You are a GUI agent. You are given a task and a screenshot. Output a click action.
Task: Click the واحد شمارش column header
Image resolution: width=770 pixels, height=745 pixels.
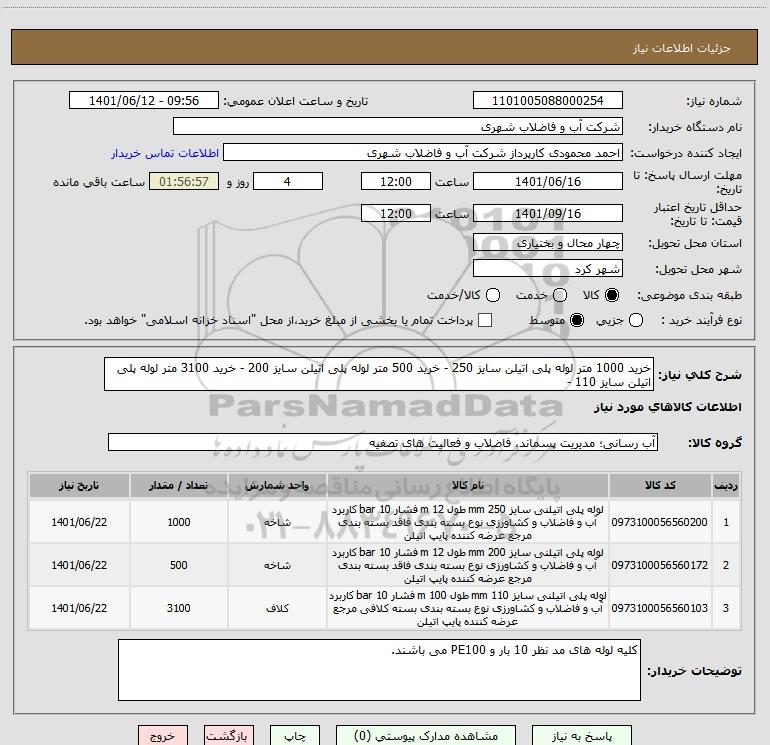pyautogui.click(x=277, y=485)
